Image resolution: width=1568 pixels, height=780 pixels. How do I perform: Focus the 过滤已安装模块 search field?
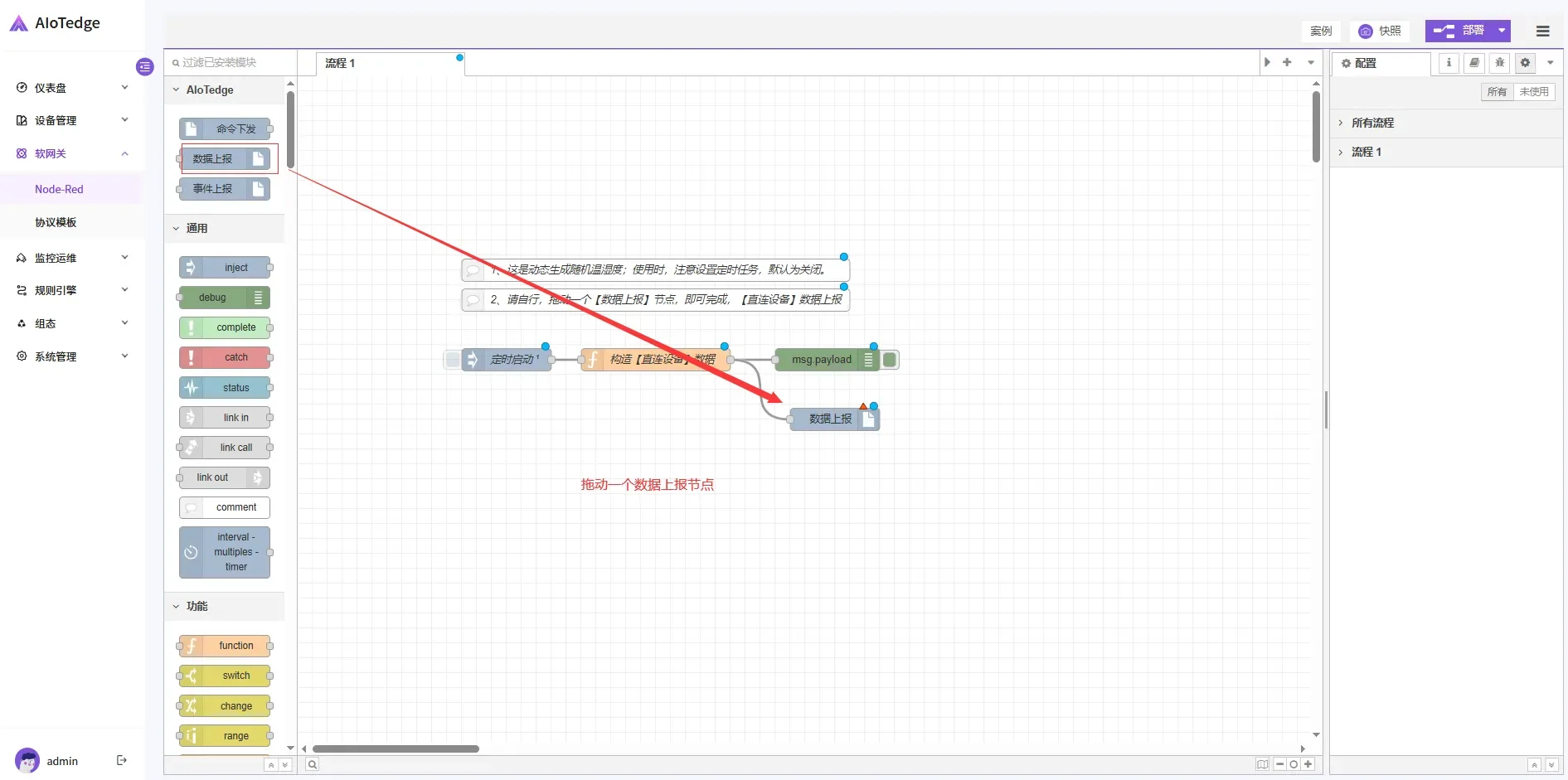pyautogui.click(x=231, y=62)
